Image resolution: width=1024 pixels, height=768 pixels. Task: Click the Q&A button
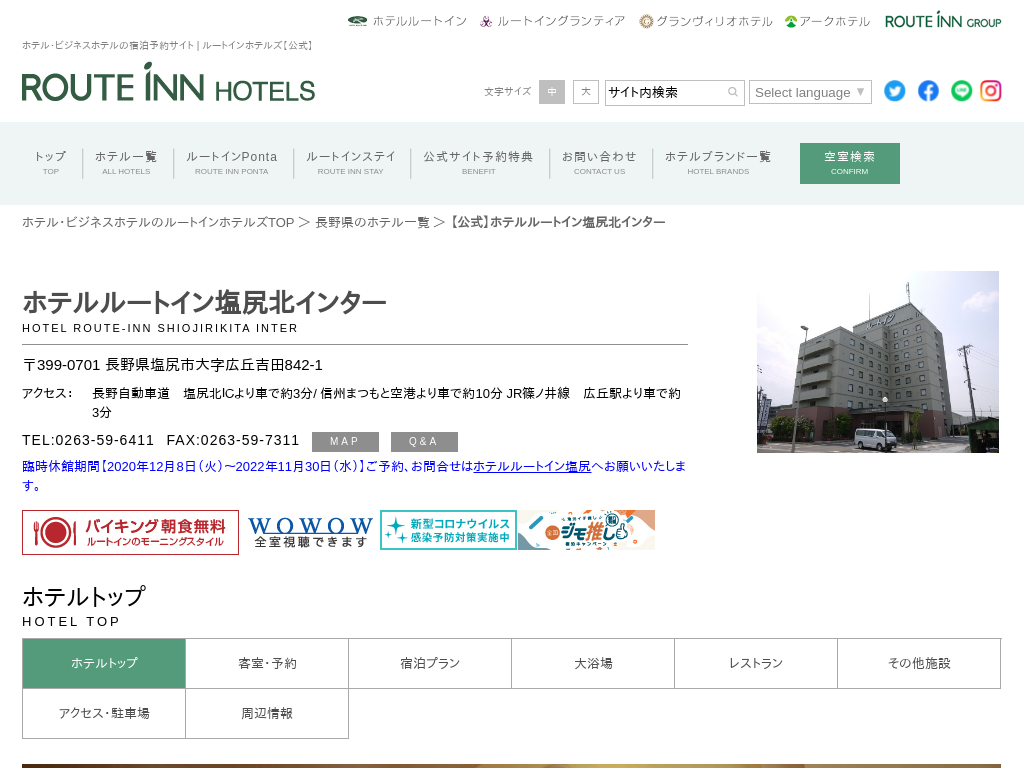coord(424,441)
